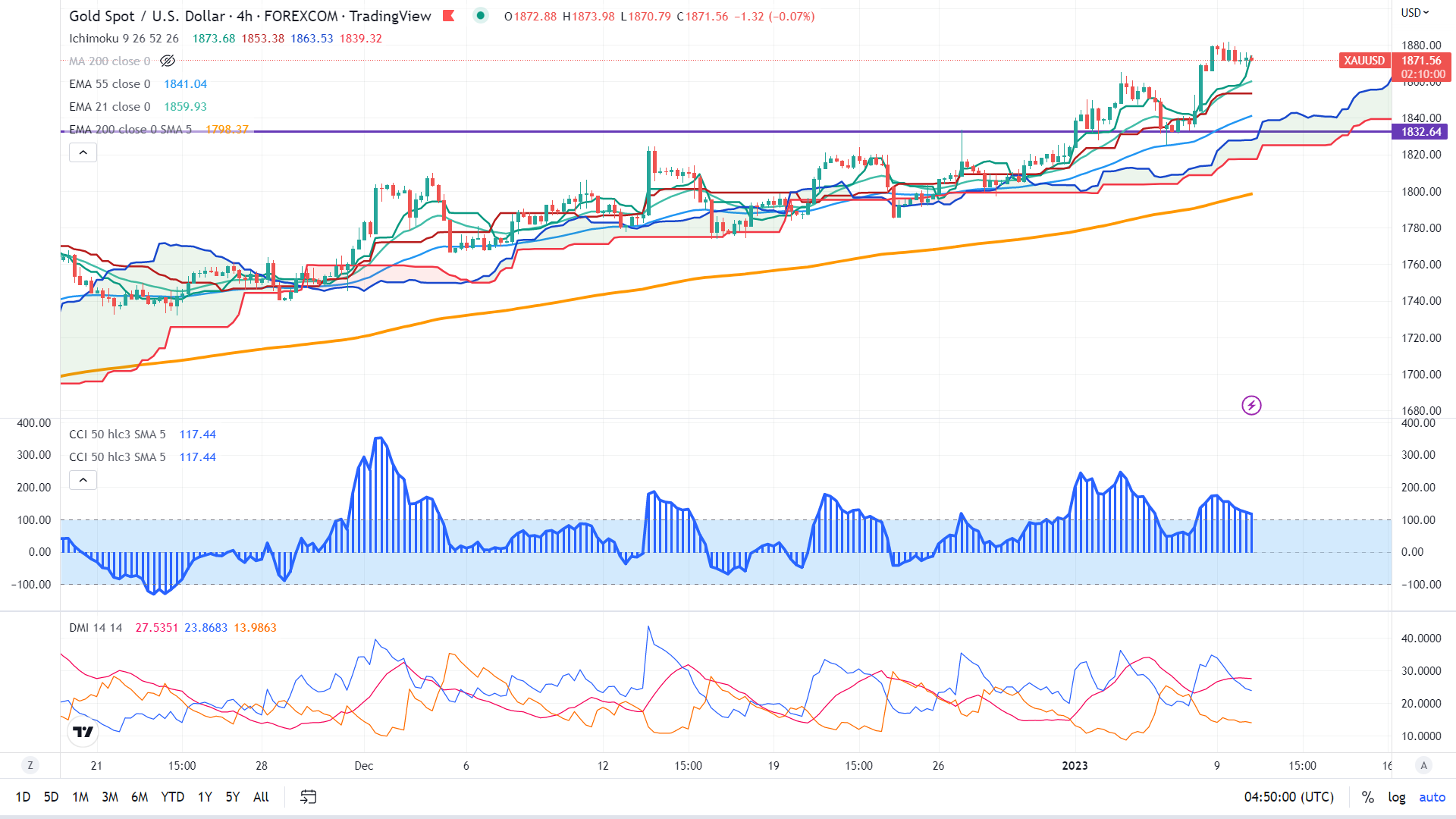
Task: Open the go-to-date calendar icon
Action: (x=308, y=797)
